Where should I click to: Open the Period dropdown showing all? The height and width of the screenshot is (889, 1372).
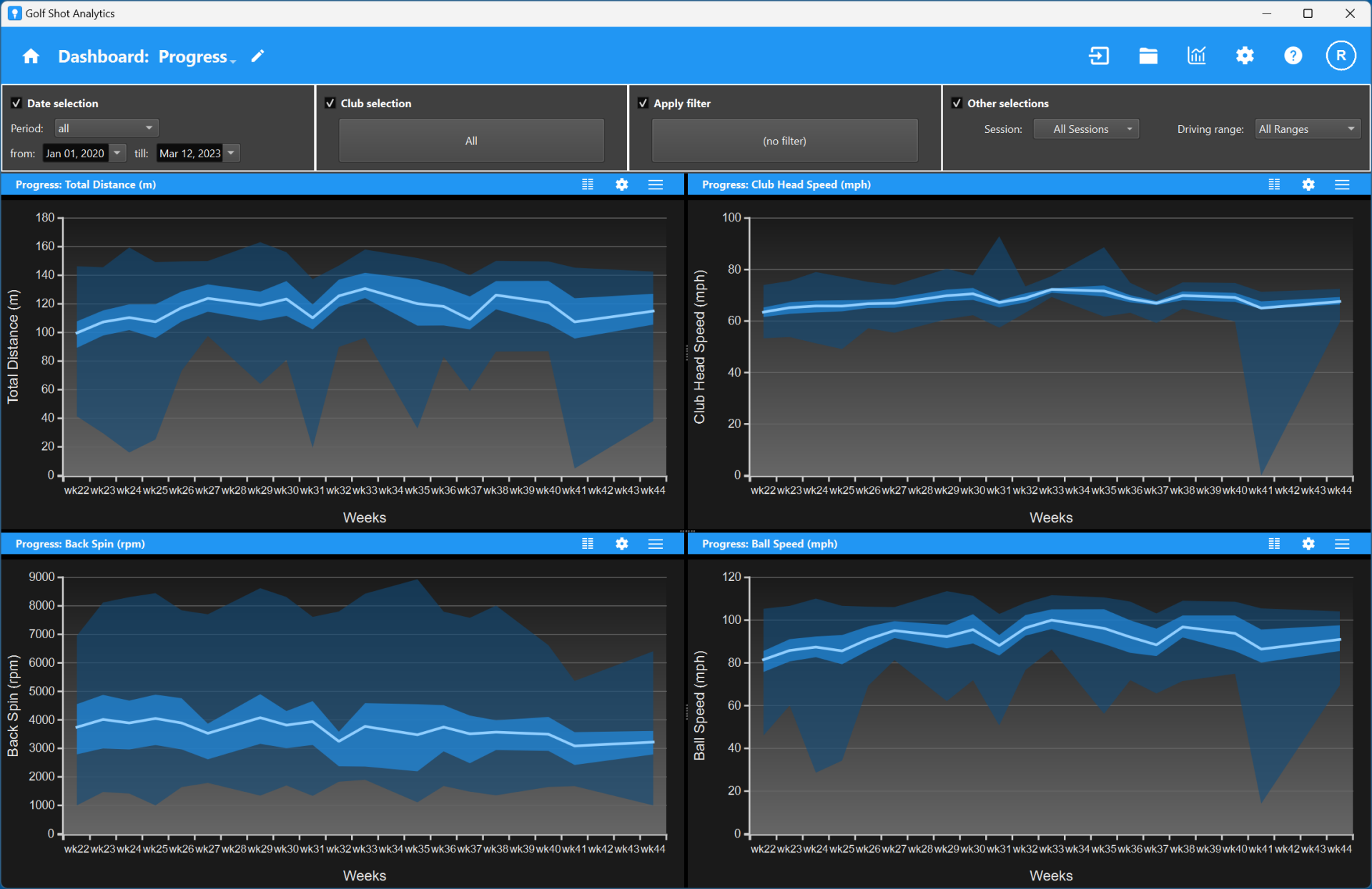pyautogui.click(x=106, y=128)
